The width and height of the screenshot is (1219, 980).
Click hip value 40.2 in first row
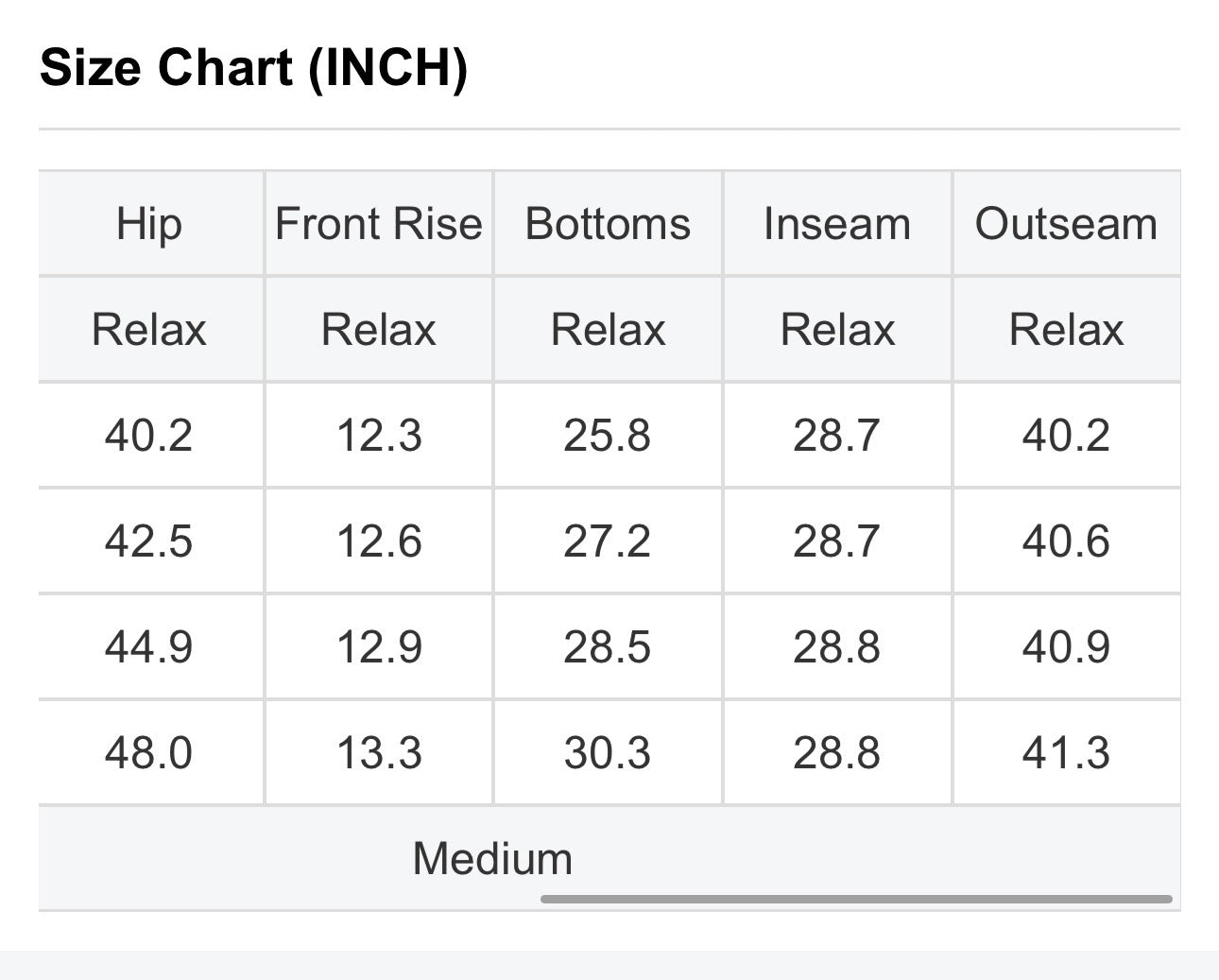click(149, 436)
